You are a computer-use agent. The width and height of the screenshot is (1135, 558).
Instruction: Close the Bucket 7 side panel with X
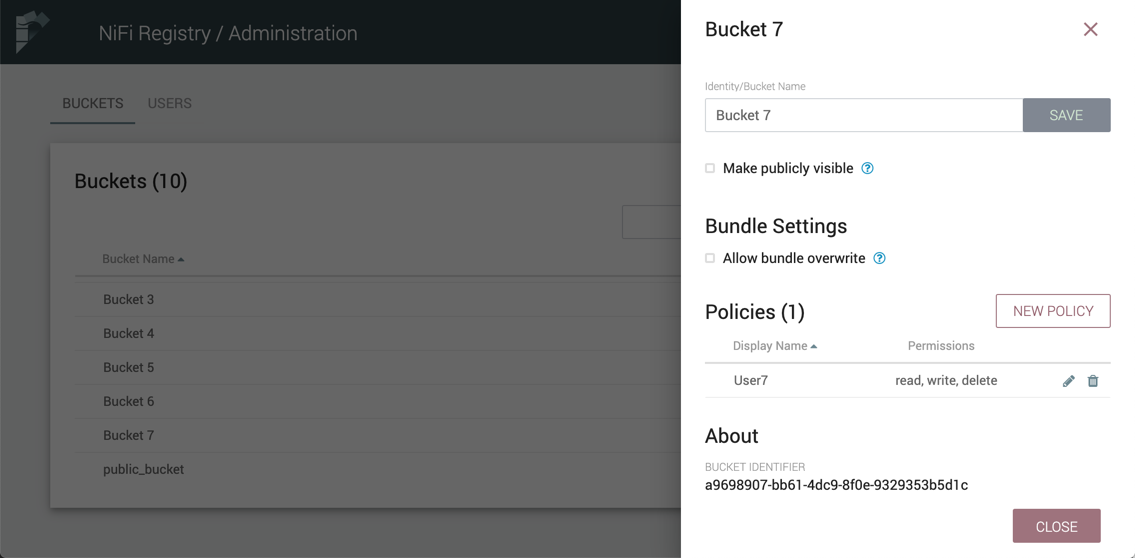(1090, 30)
